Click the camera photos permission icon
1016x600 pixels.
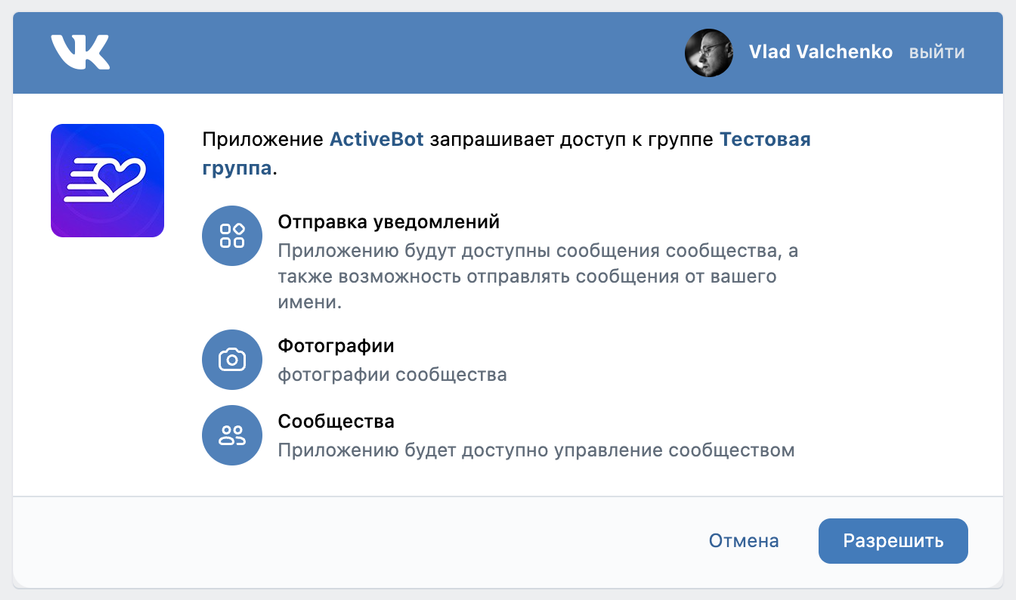[x=232, y=359]
